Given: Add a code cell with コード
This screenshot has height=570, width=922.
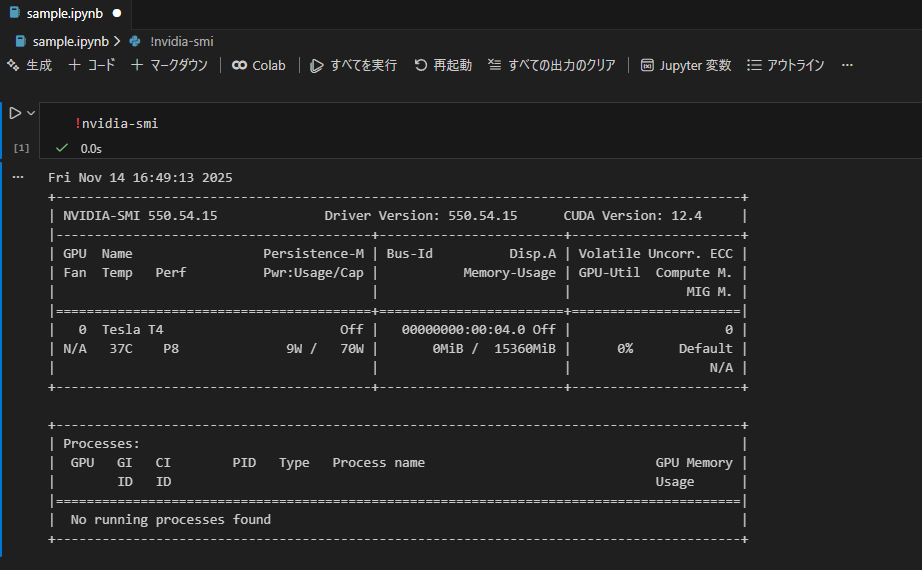Looking at the screenshot, I should coord(92,65).
